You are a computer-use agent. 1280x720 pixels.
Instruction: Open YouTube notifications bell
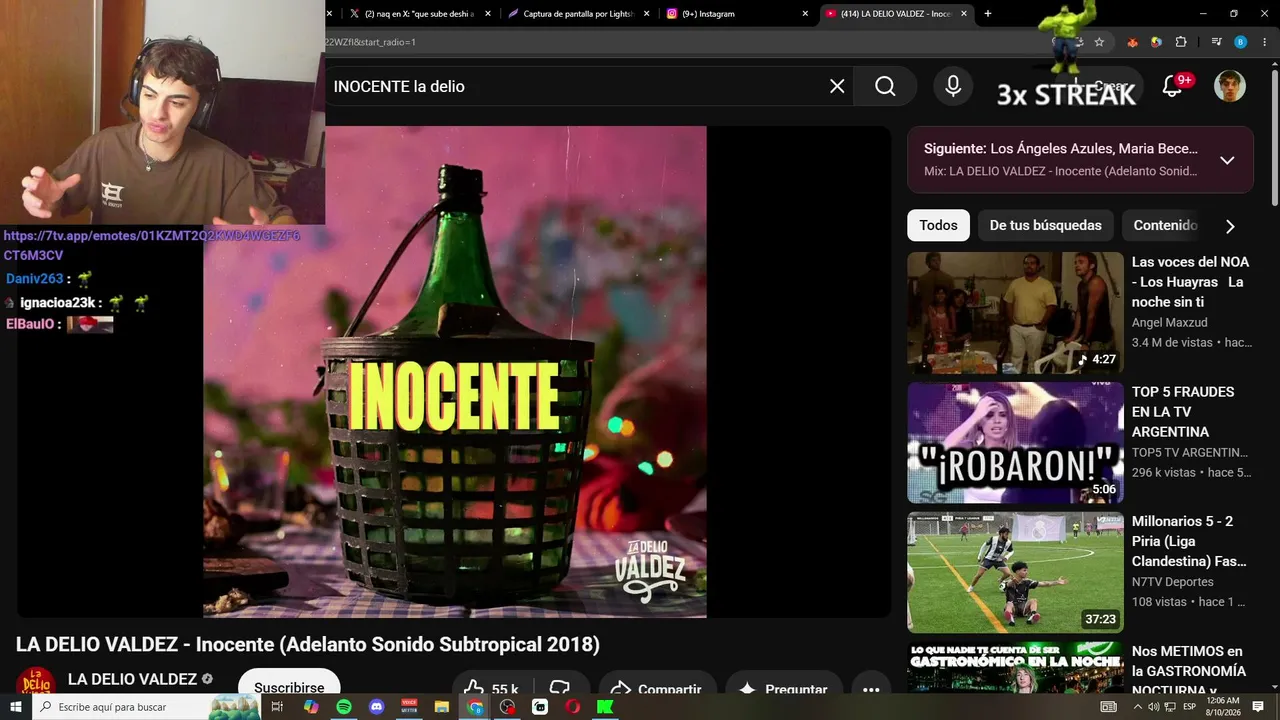1172,87
